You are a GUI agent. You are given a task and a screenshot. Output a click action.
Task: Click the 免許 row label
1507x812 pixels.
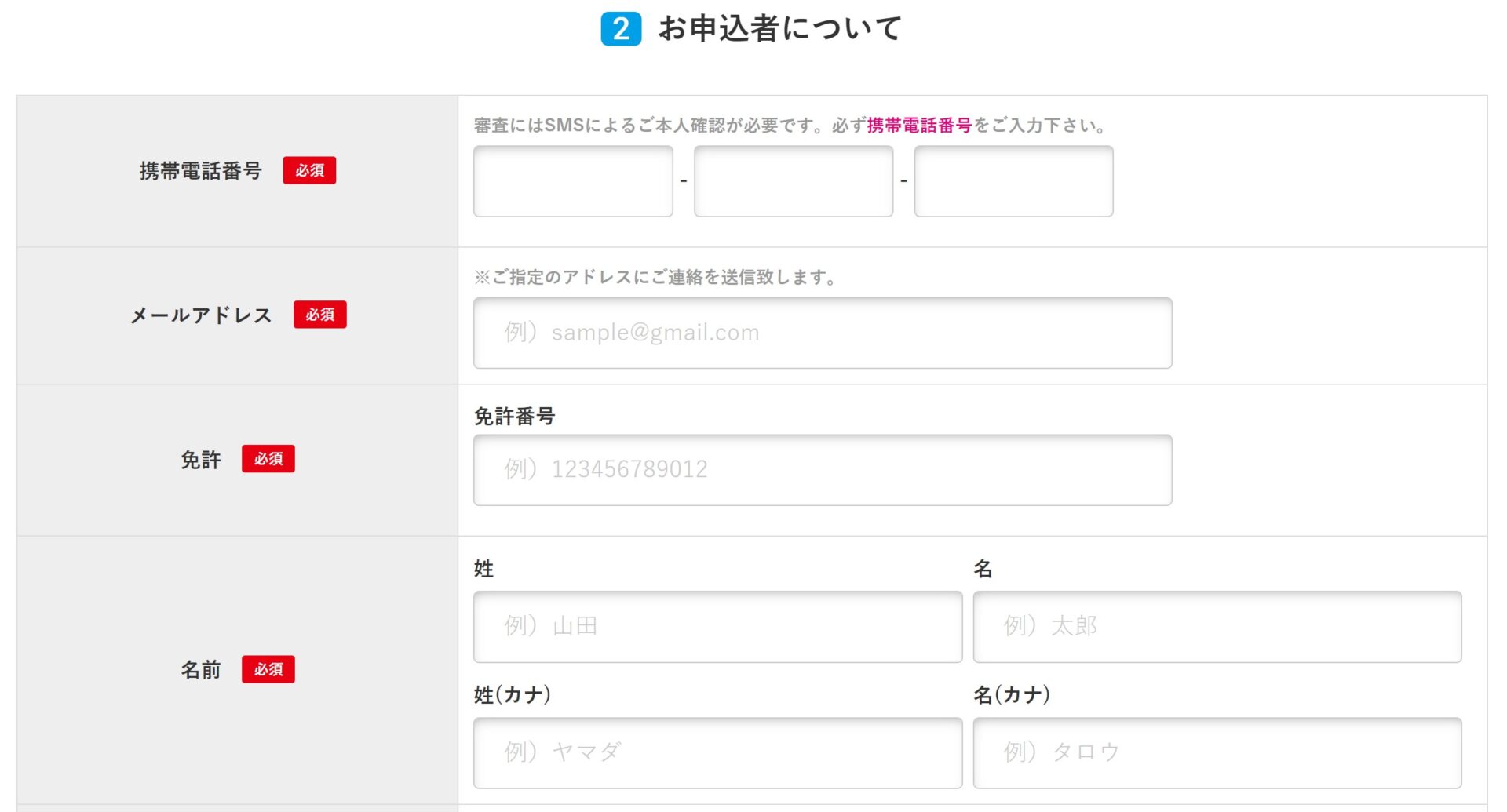tap(201, 460)
